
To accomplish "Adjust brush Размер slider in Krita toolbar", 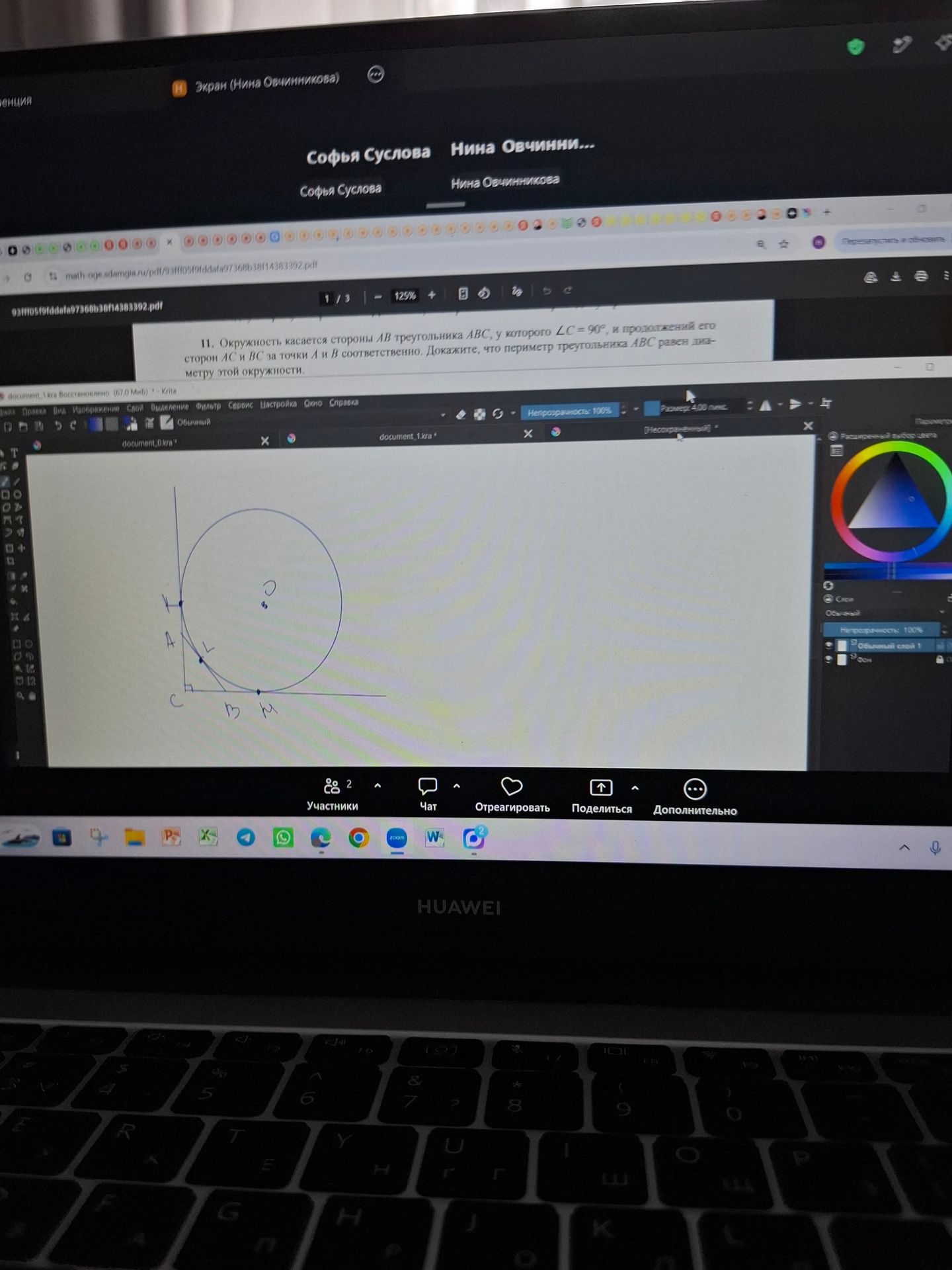I will (x=694, y=407).
